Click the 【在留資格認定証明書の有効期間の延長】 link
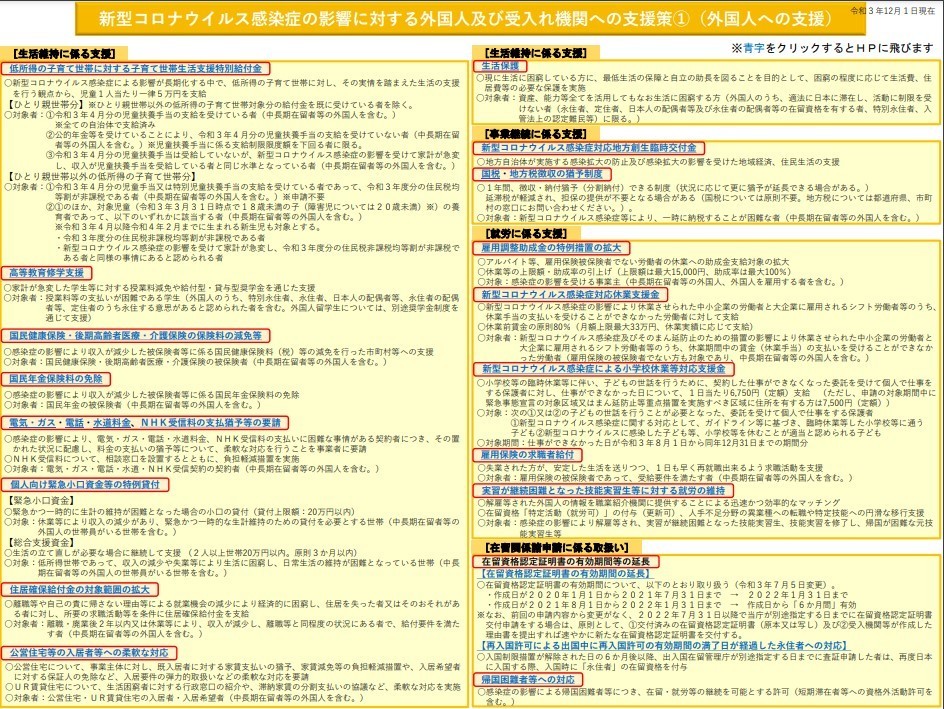The height and width of the screenshot is (709, 944). 566,574
